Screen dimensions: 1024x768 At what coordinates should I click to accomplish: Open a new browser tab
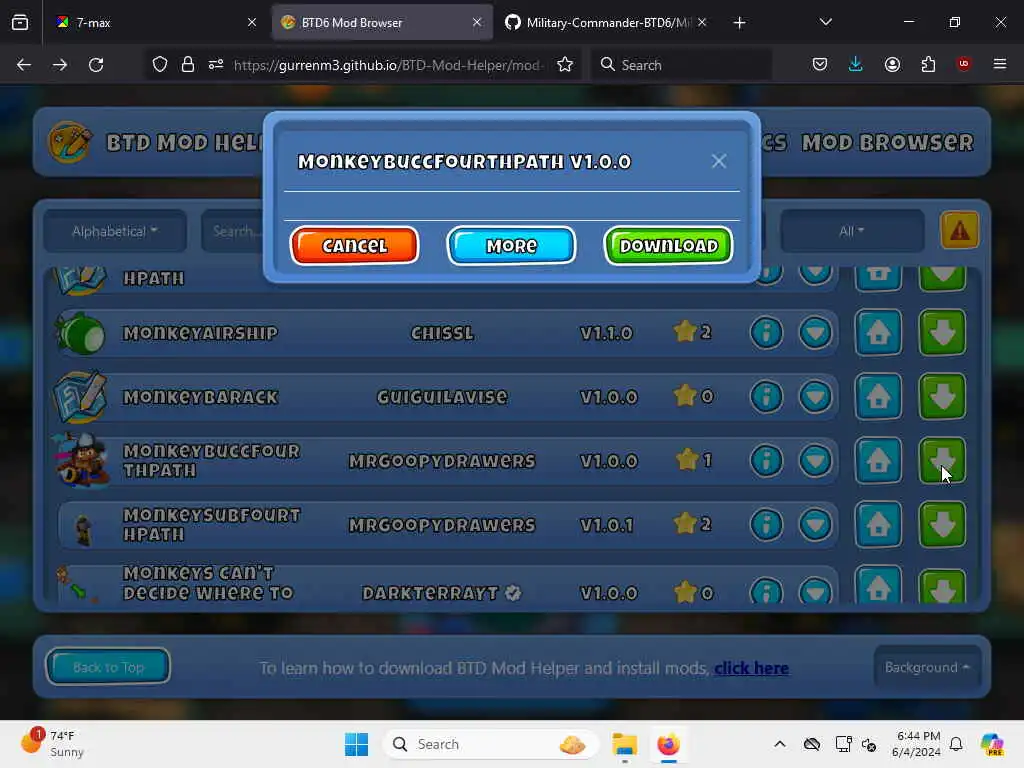point(739,23)
